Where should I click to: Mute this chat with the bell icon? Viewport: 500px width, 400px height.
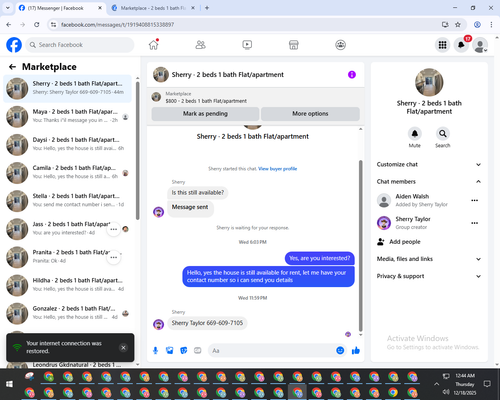click(415, 134)
